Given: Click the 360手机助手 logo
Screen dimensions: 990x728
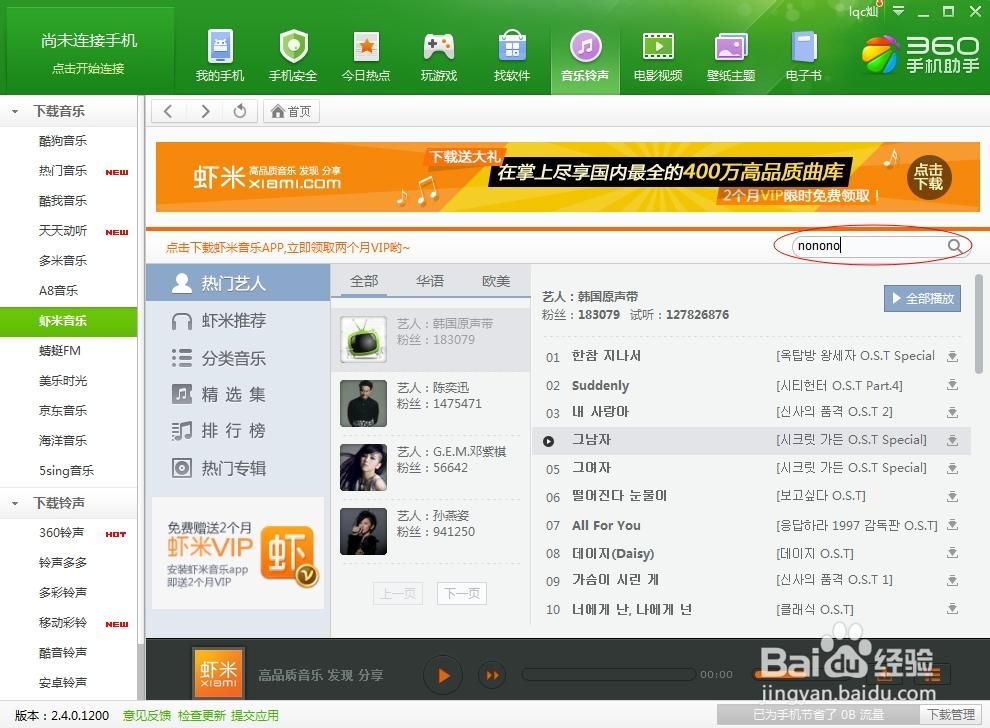Looking at the screenshot, I should tap(921, 54).
